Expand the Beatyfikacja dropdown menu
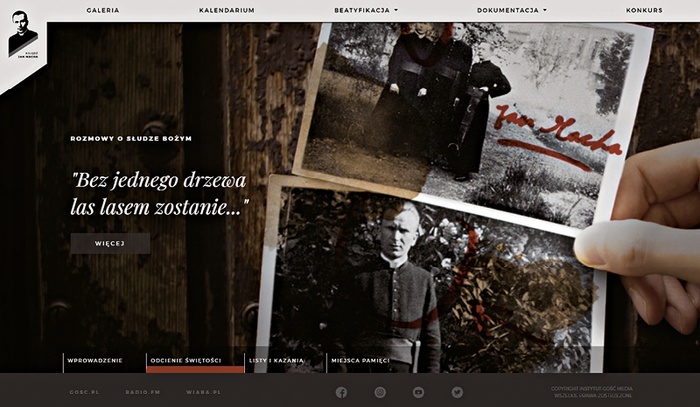The image size is (700, 407). (366, 10)
